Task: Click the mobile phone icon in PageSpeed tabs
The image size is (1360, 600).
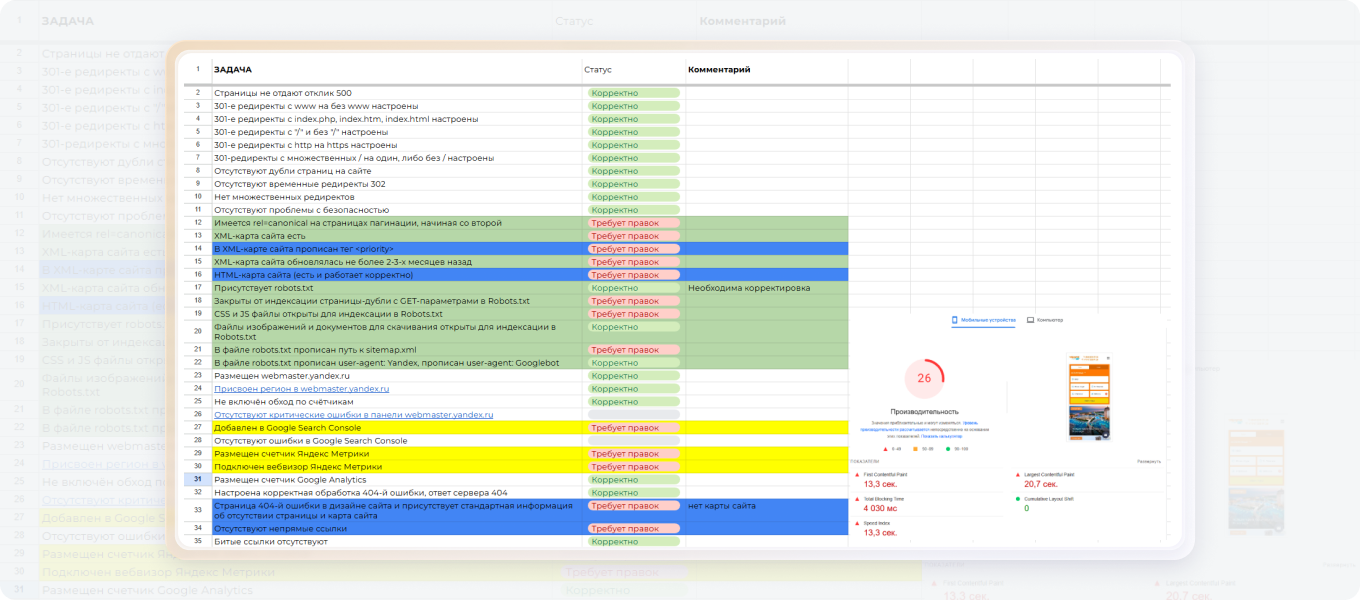Action: pos(954,320)
